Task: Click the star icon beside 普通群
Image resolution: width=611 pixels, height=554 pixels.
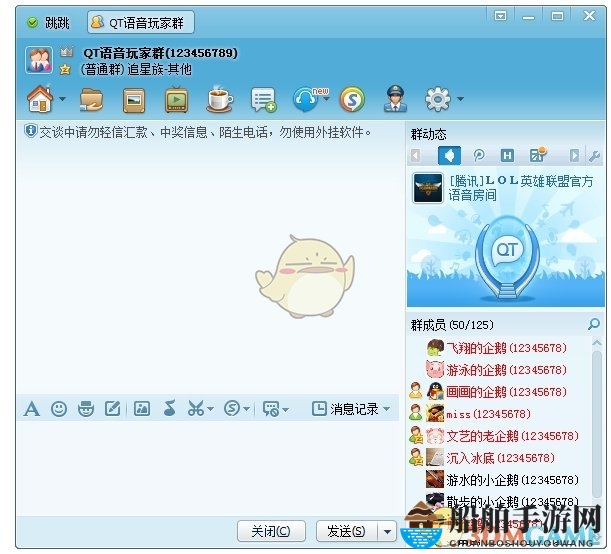Action: [65, 70]
